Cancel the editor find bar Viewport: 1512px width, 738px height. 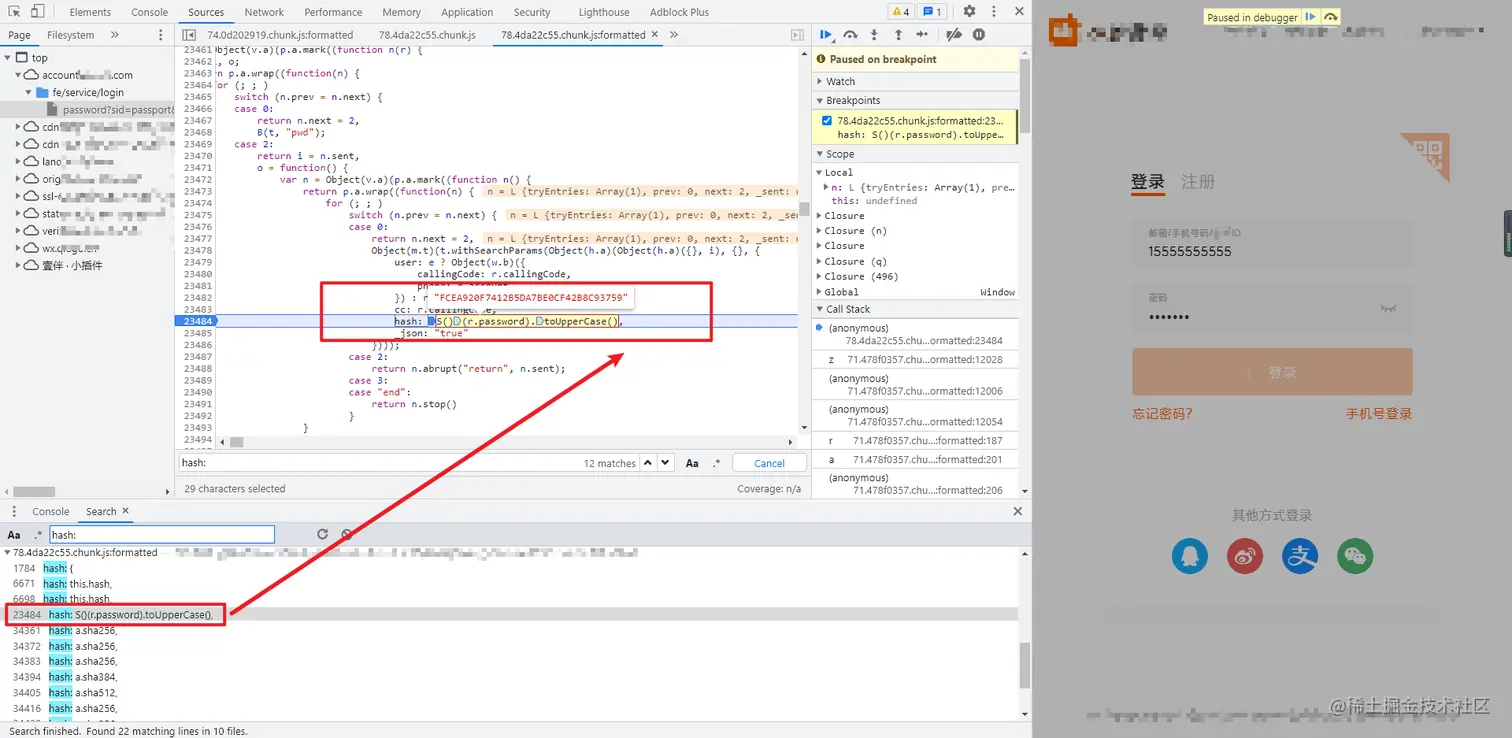(x=769, y=463)
